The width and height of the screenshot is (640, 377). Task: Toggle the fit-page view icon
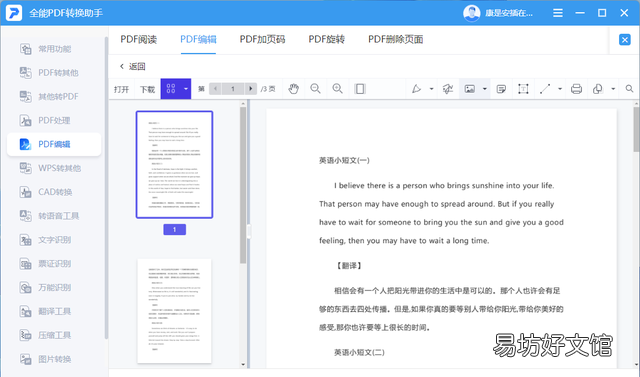[x=360, y=89]
